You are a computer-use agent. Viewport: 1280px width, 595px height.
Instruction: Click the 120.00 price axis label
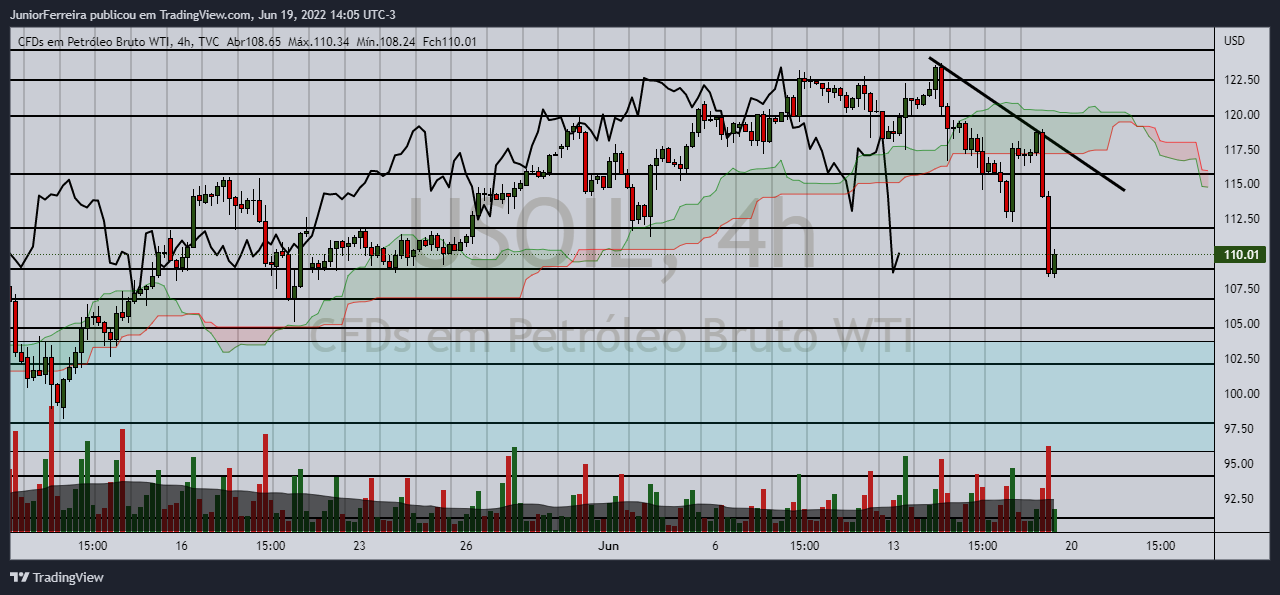point(1240,115)
